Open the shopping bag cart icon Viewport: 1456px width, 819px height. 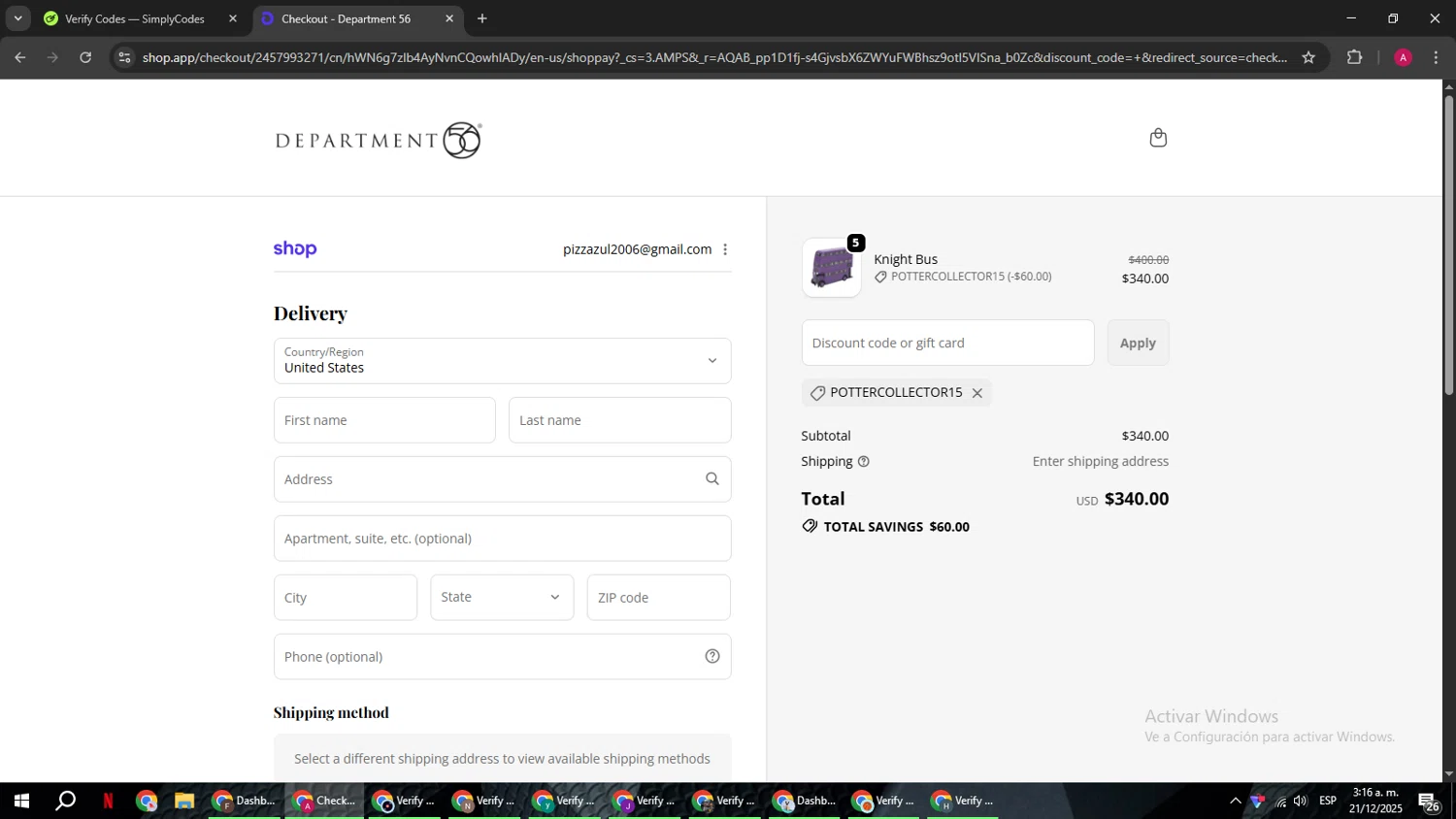1158,138
